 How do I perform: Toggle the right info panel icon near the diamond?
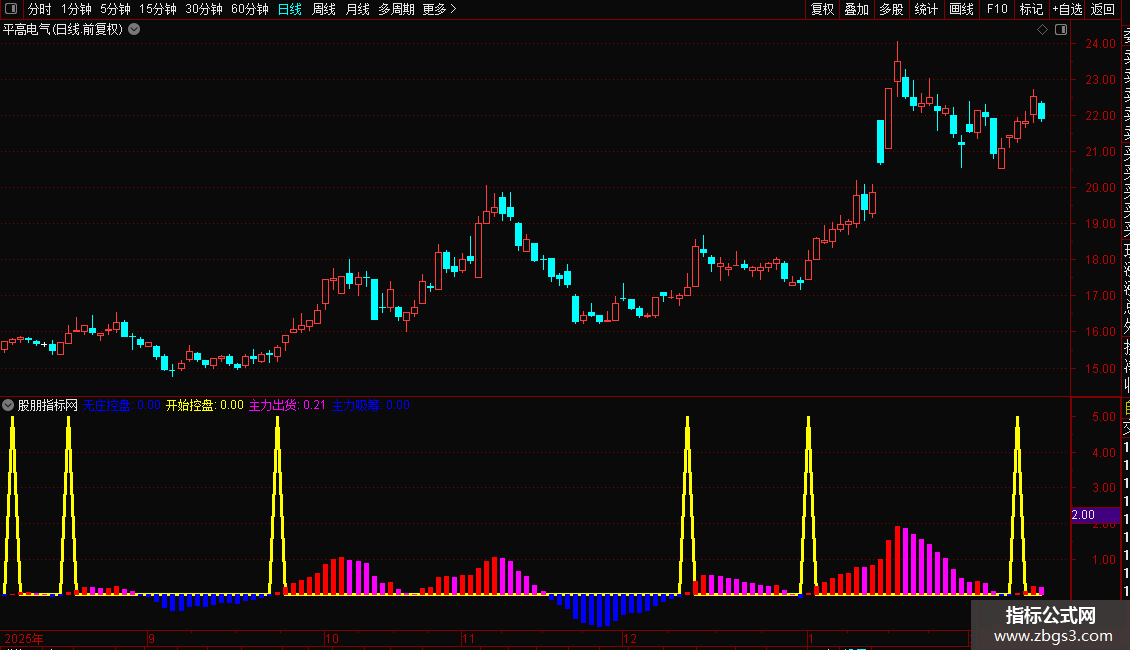click(x=1061, y=30)
